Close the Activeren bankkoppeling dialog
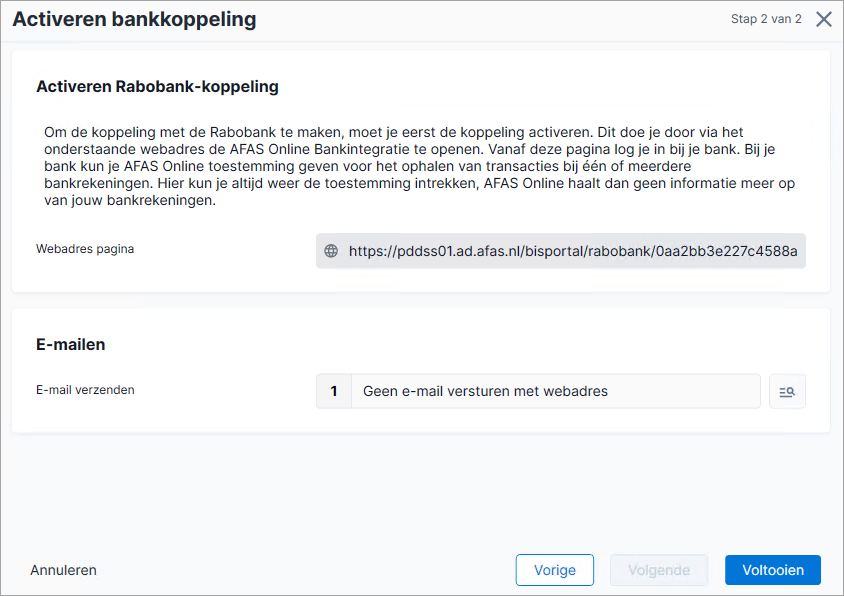The width and height of the screenshot is (844, 596). [824, 19]
